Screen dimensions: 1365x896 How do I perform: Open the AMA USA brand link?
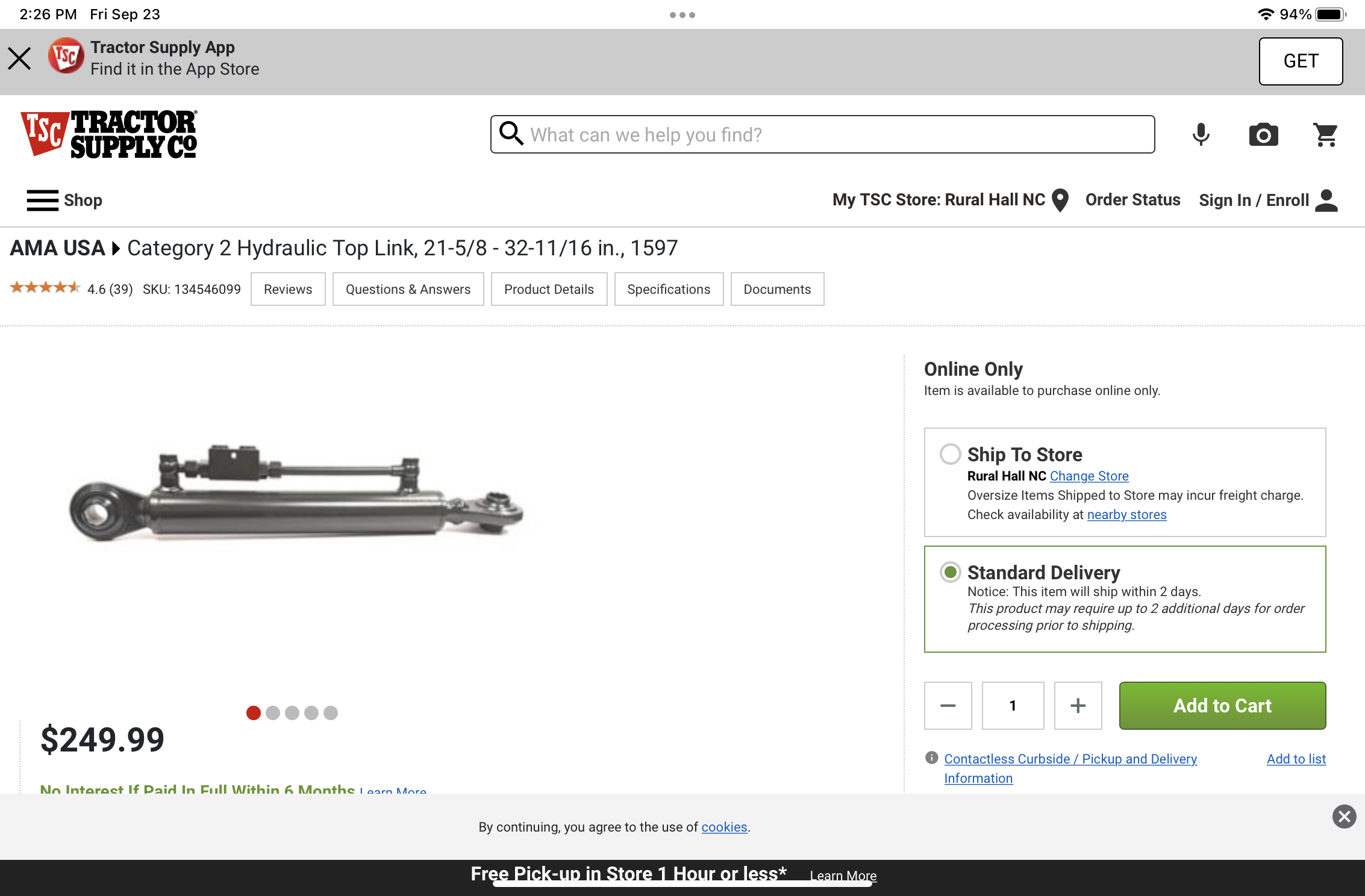click(57, 248)
